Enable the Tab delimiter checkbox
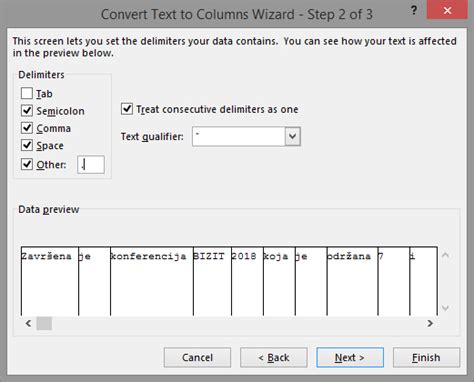474x382 pixels. coord(27,93)
